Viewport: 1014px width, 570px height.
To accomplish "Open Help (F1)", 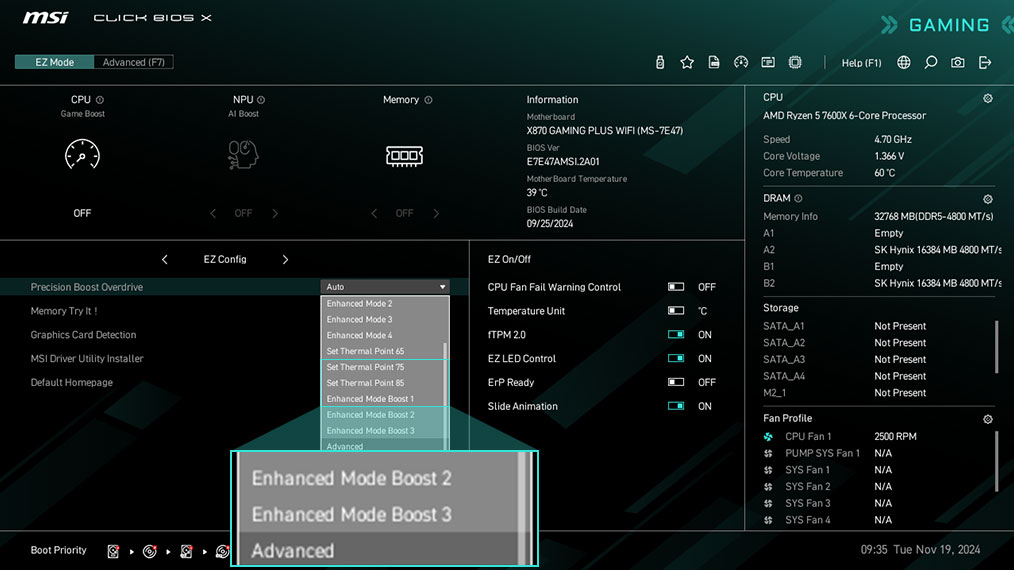I will (861, 63).
